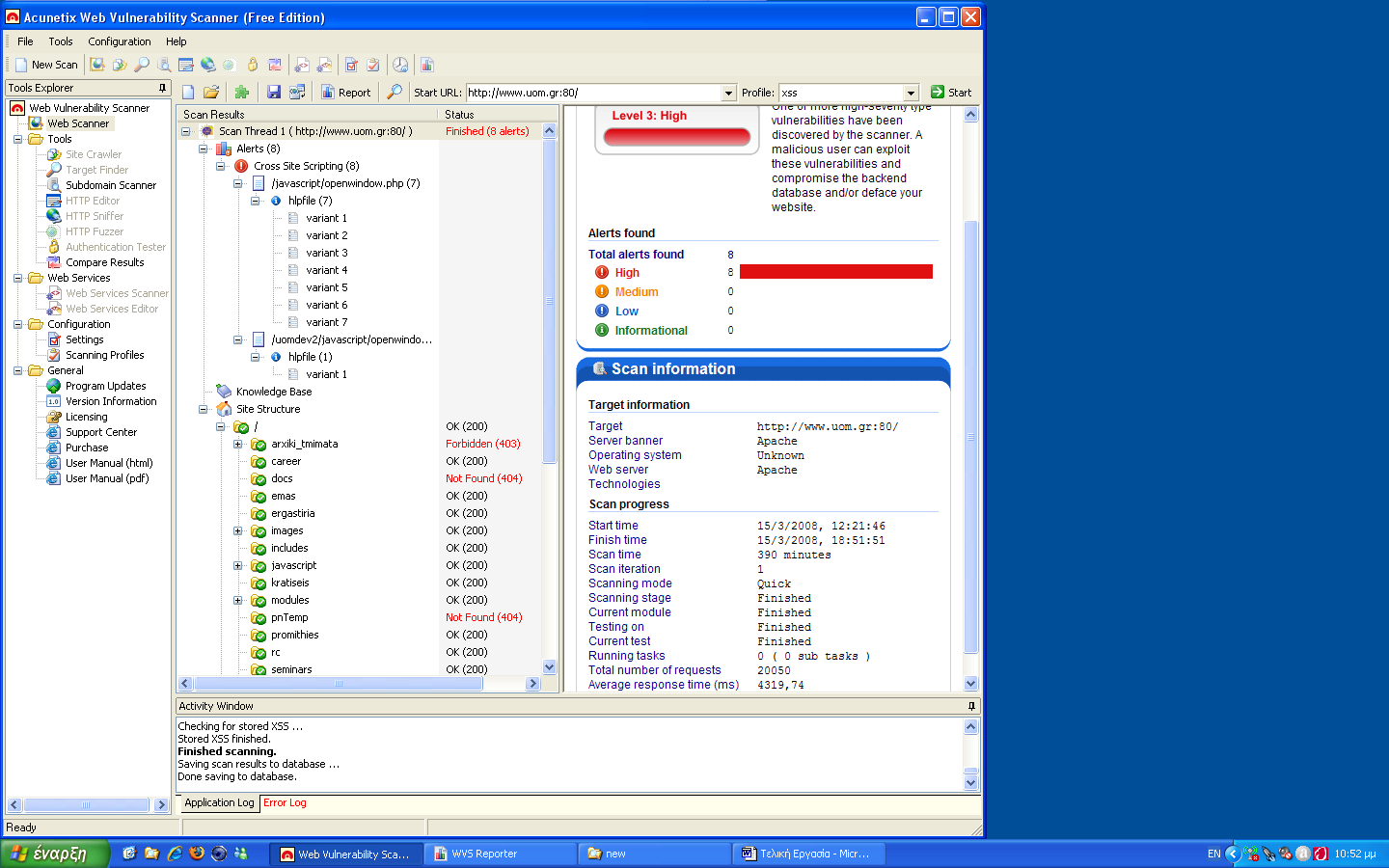Image resolution: width=1389 pixels, height=868 pixels.
Task: Open the Configuration menu
Action: tap(120, 41)
